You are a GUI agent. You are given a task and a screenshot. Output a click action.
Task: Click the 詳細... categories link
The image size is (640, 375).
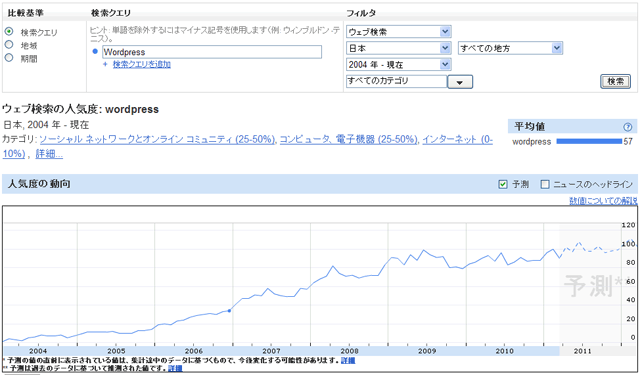pos(49,154)
